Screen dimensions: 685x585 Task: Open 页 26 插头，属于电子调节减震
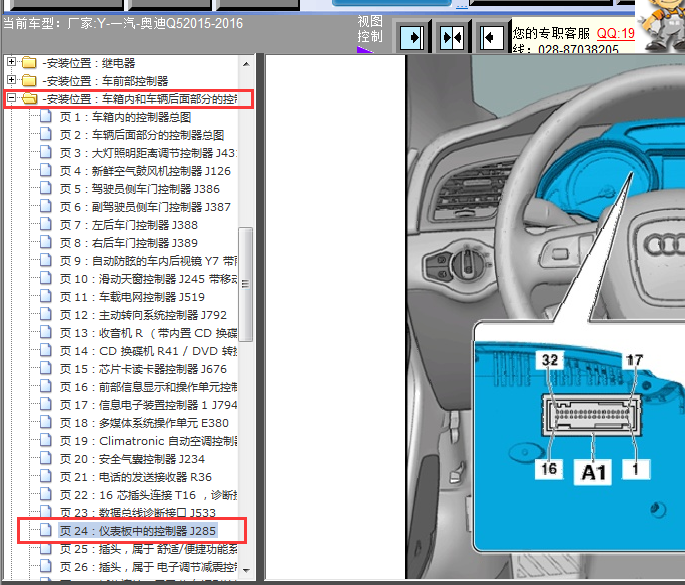[148, 567]
